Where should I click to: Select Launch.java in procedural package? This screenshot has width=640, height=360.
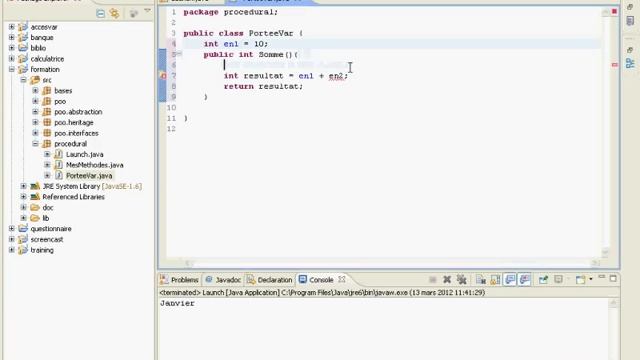[84, 154]
